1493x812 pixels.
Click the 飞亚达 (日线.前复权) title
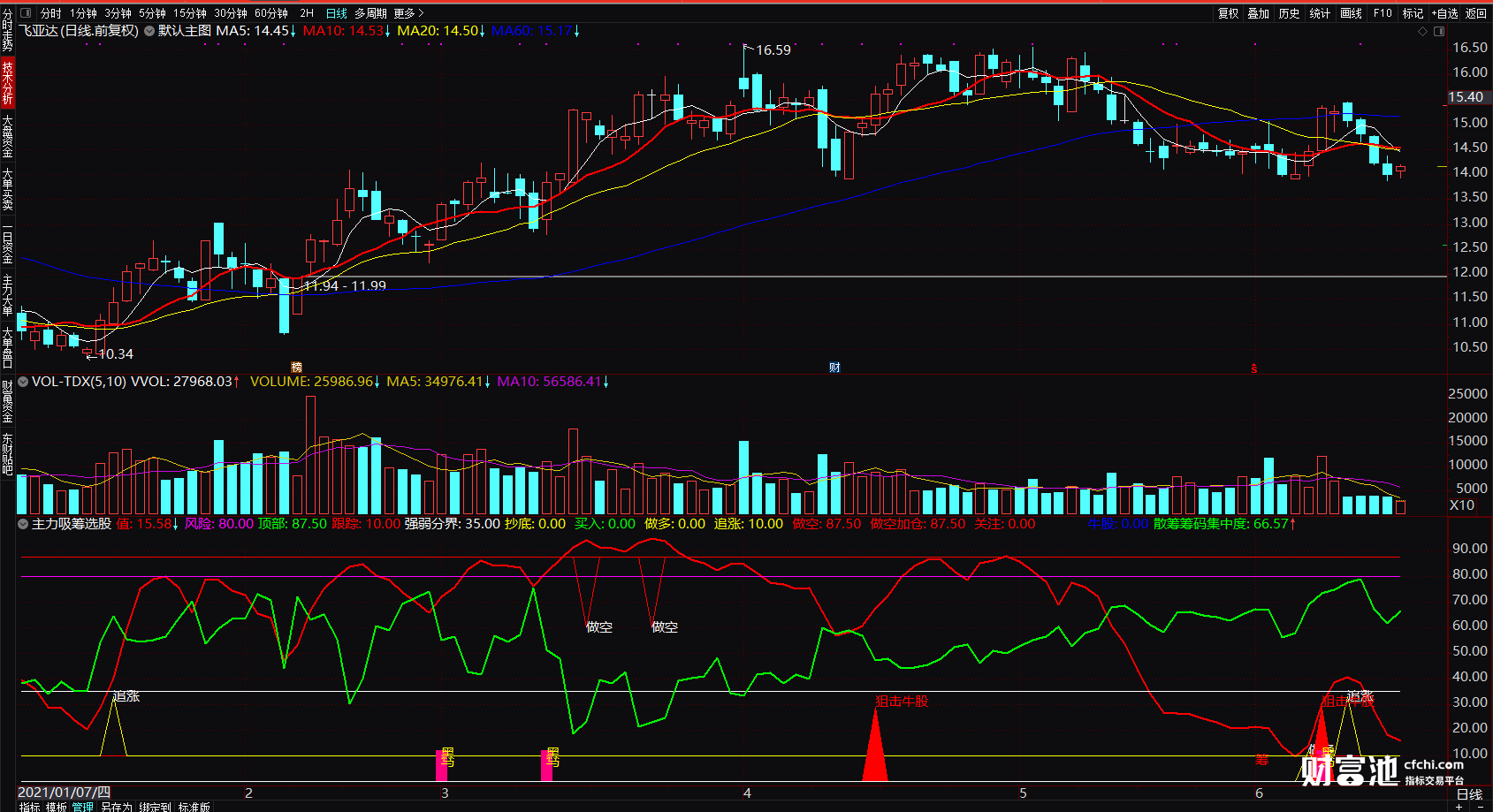click(x=80, y=31)
